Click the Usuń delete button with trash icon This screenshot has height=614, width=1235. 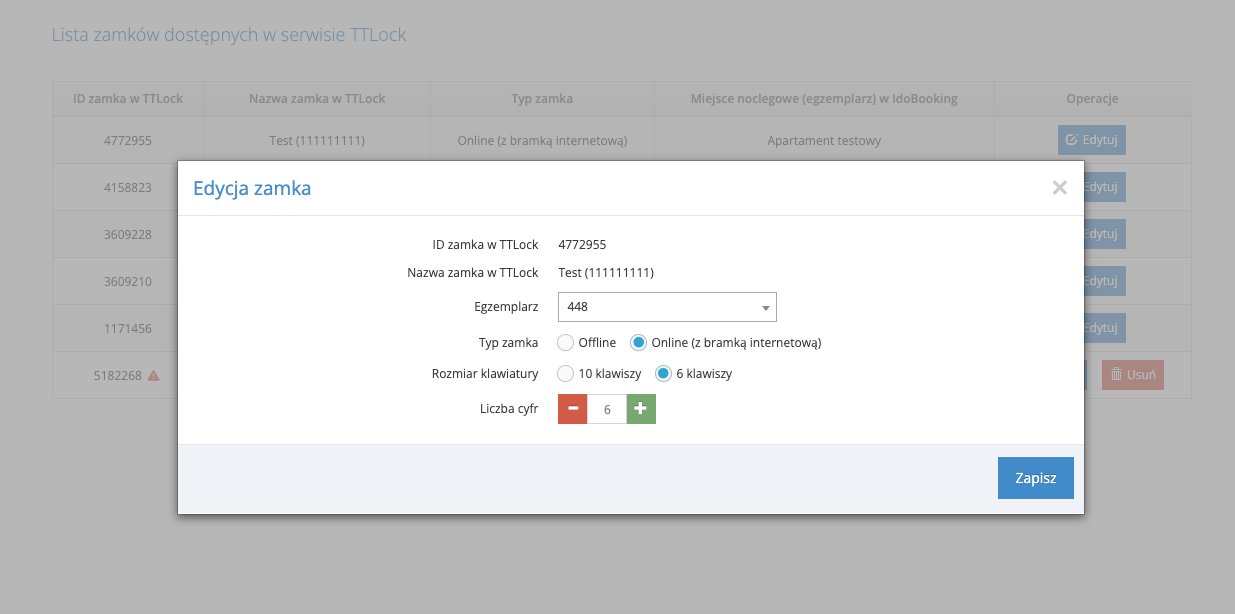click(1132, 375)
